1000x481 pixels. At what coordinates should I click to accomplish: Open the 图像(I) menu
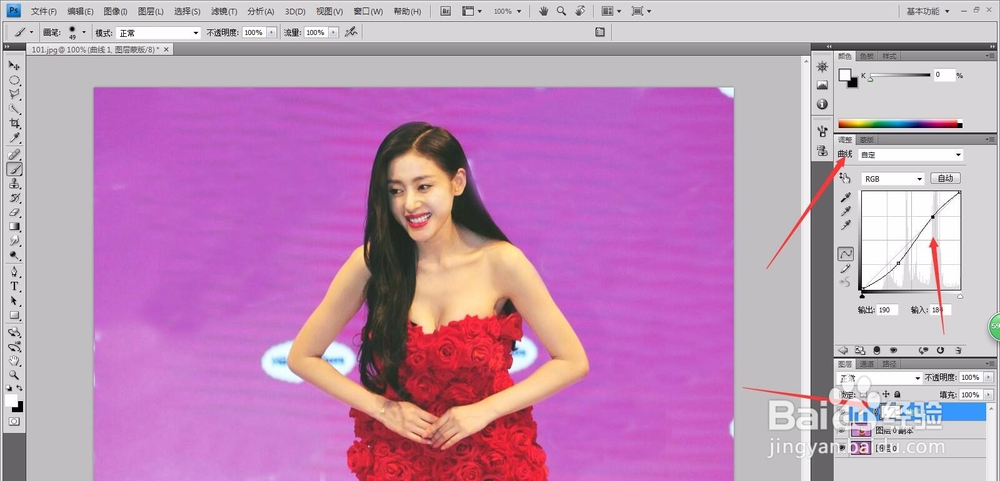point(115,11)
